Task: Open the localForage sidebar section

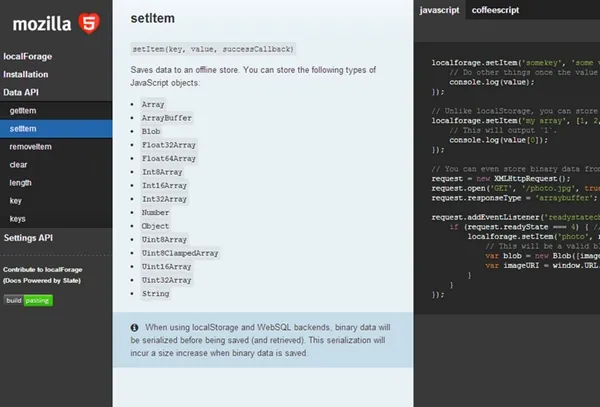Action: tap(27, 57)
